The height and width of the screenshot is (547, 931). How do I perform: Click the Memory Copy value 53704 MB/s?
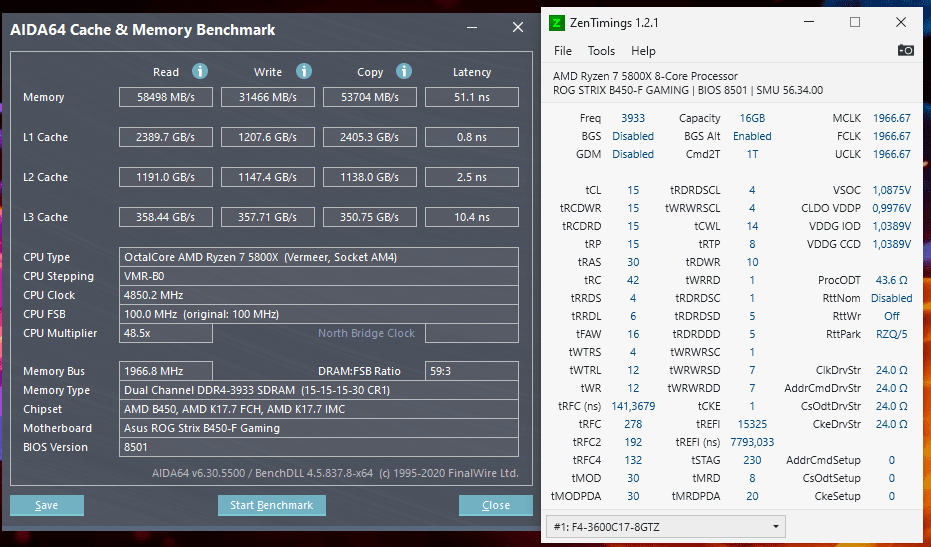[370, 97]
